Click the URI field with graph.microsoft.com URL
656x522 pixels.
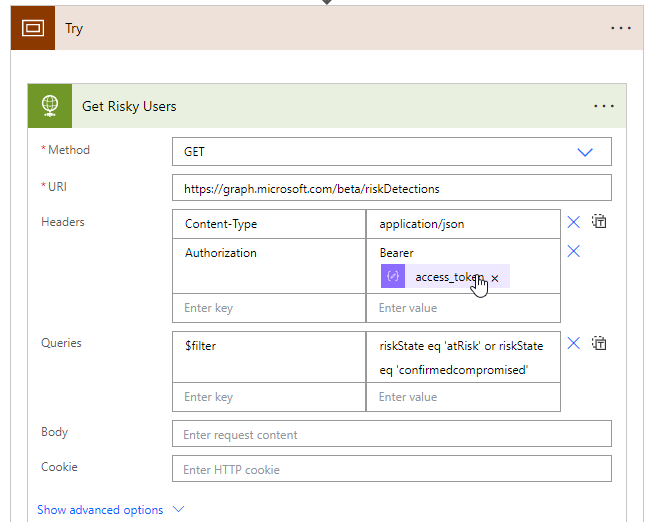[x=391, y=188]
